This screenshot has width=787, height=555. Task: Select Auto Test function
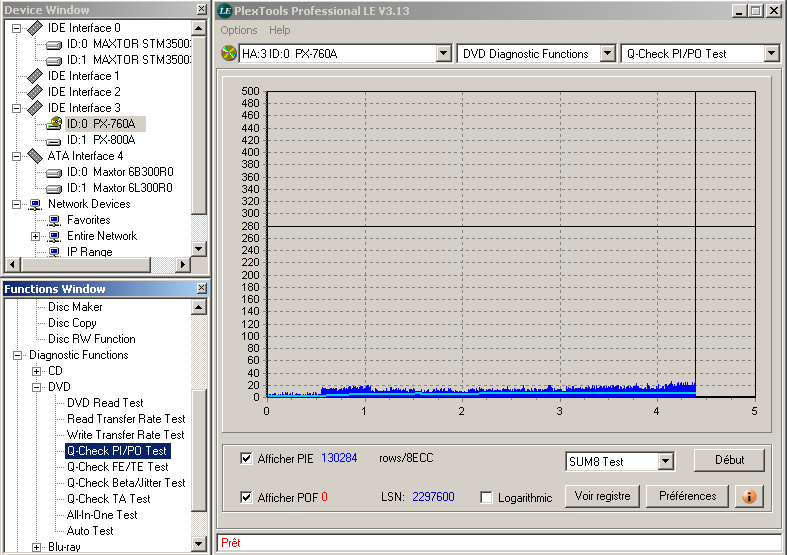(90, 531)
